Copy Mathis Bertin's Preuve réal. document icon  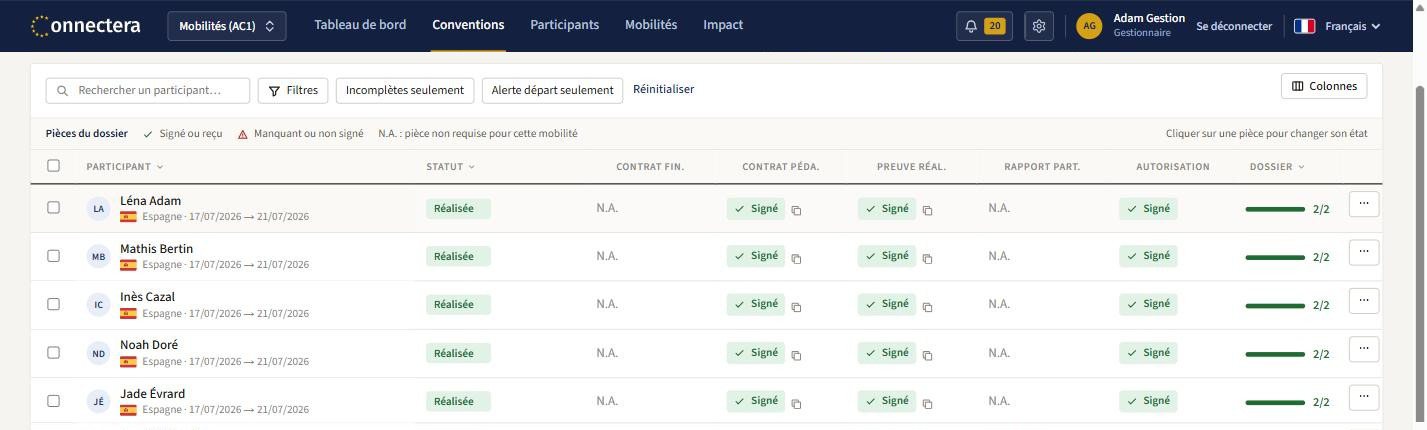928,258
